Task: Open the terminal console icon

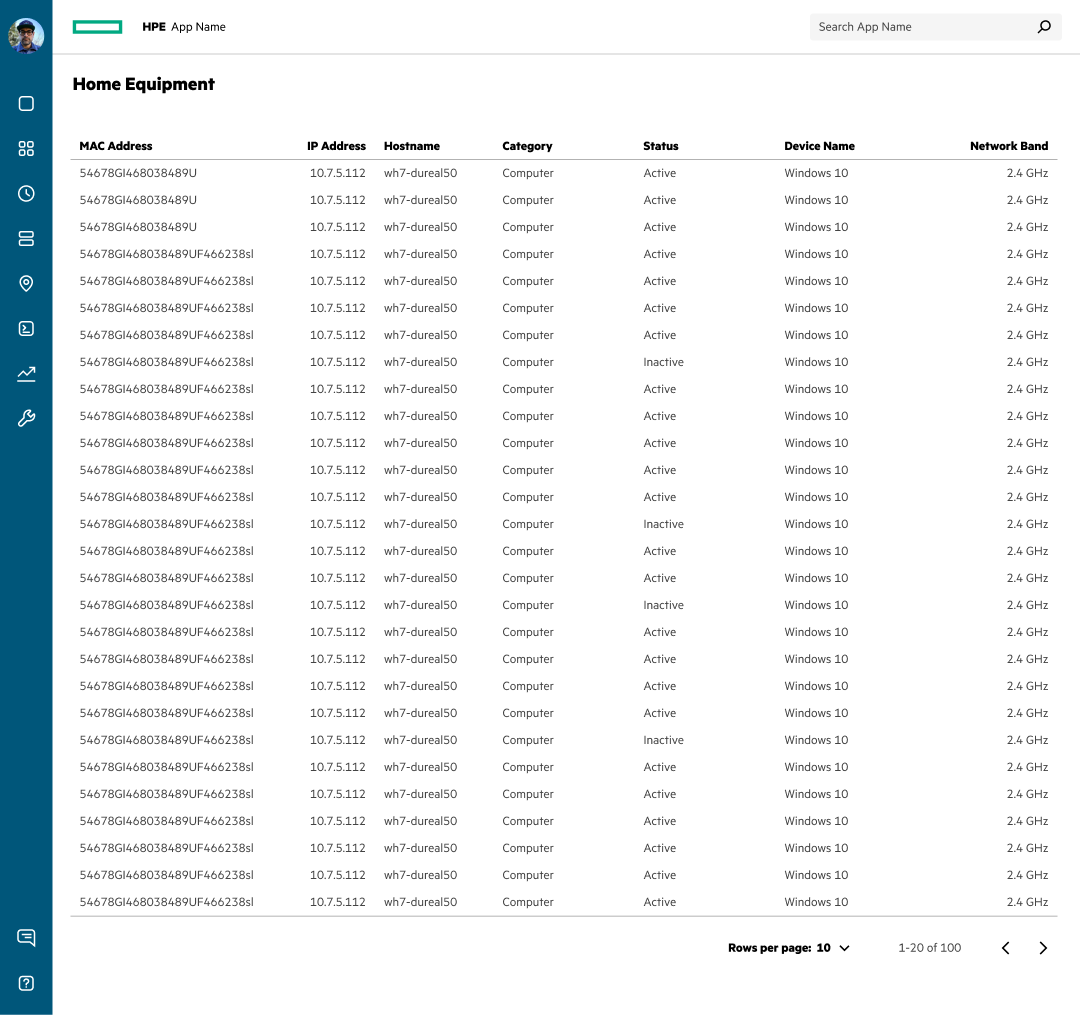Action: click(26, 329)
